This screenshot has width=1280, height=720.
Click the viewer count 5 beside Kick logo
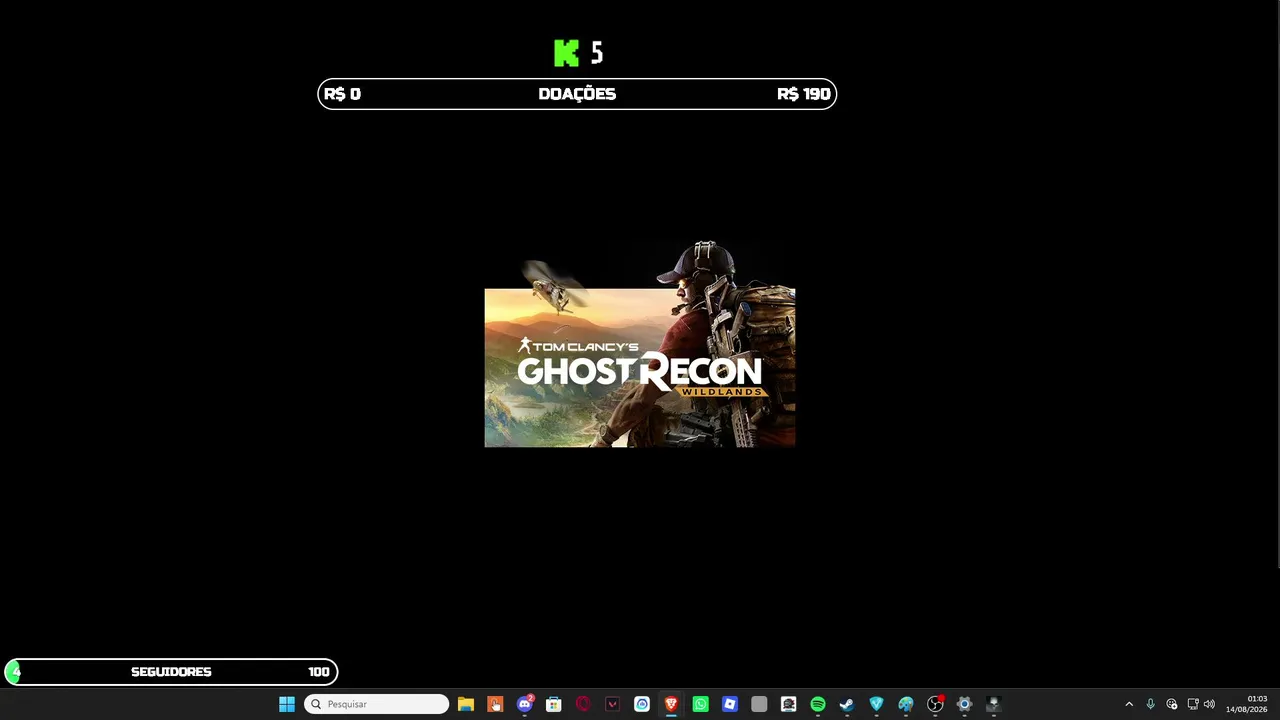coord(597,53)
